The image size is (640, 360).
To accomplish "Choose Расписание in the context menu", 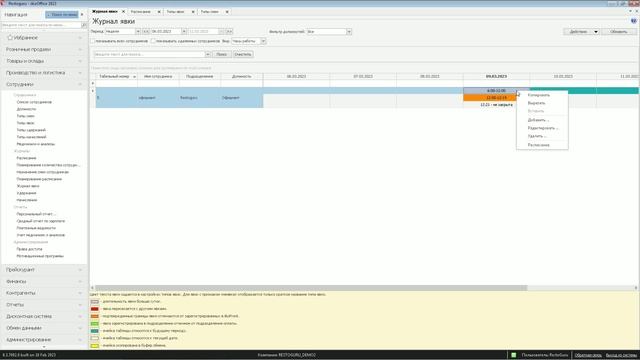I will 542,145.
